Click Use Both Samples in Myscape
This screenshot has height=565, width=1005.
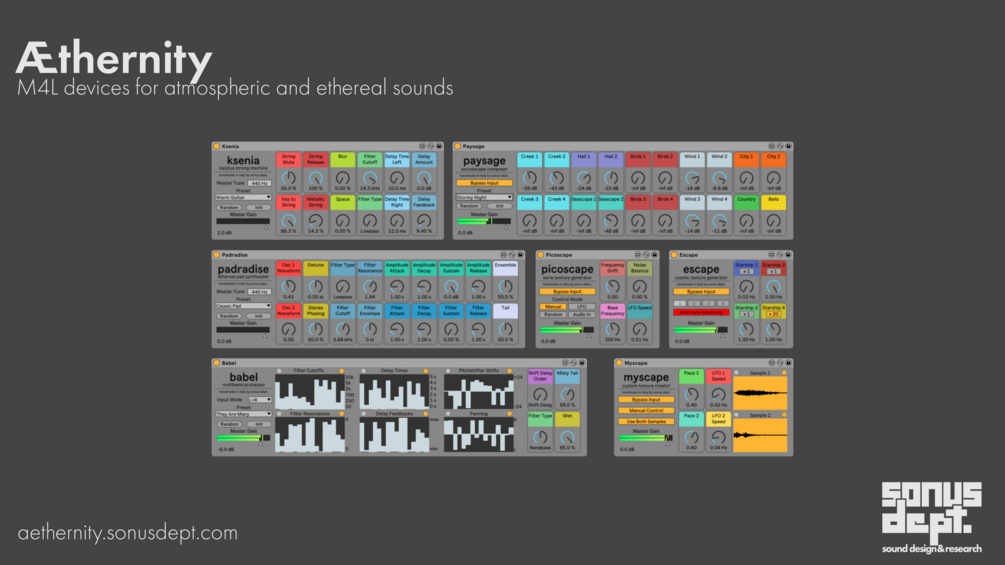646,422
